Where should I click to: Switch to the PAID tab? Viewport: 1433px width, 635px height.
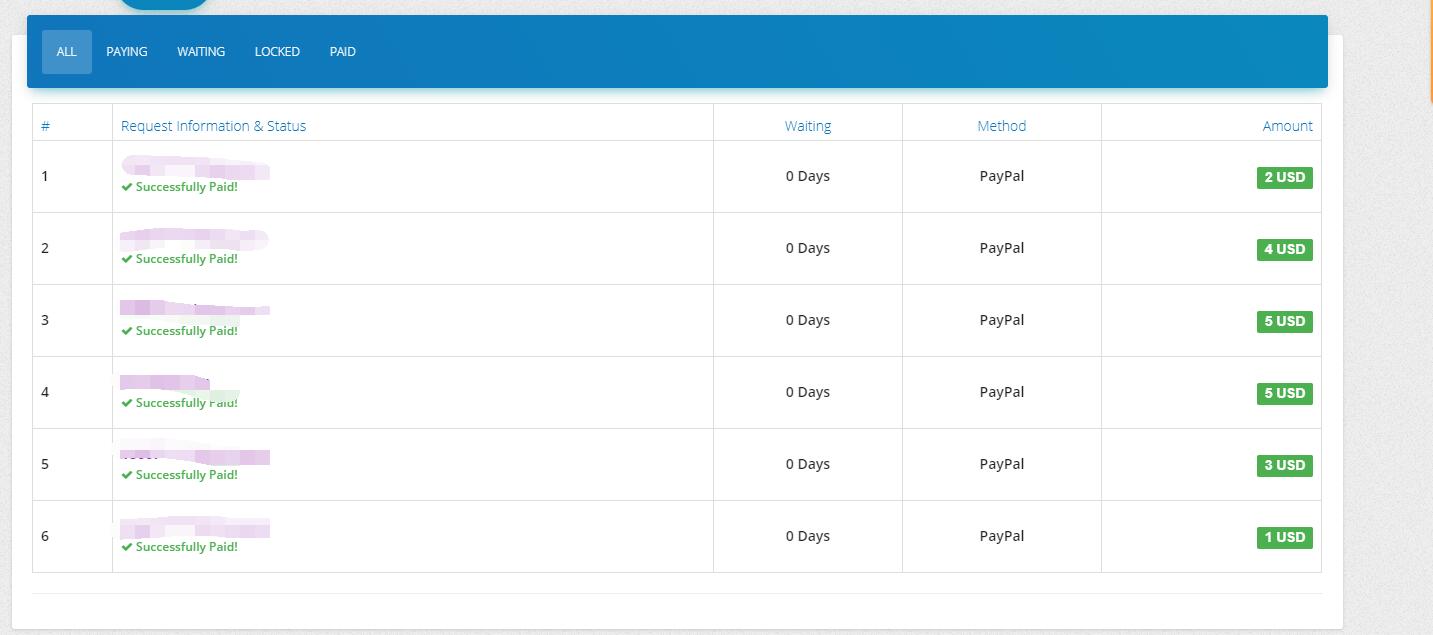point(342,52)
